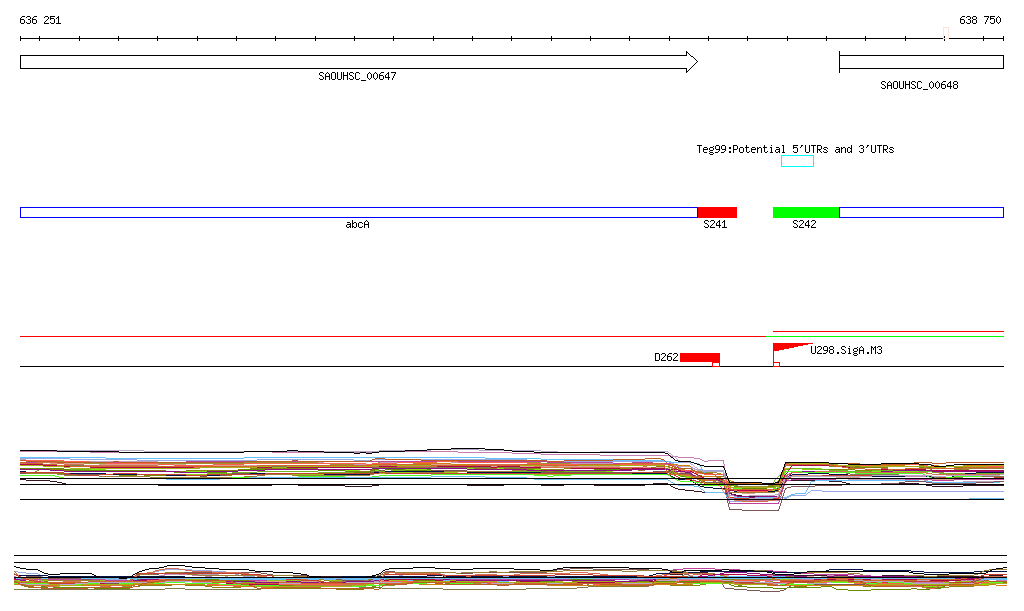Select the green S242 segment
Image resolution: width=1024 pixels, height=611 pixels.
[x=805, y=212]
